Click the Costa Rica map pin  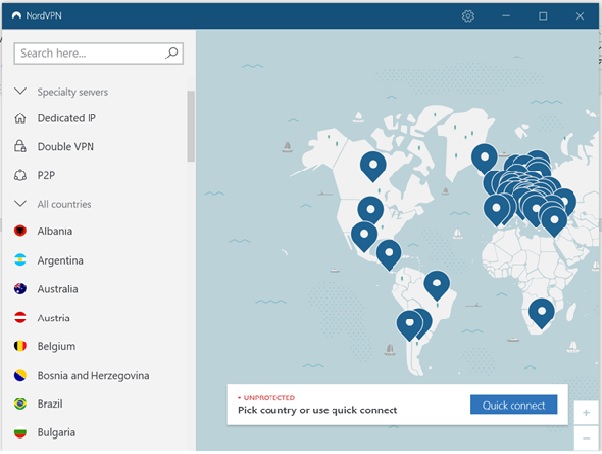[389, 254]
